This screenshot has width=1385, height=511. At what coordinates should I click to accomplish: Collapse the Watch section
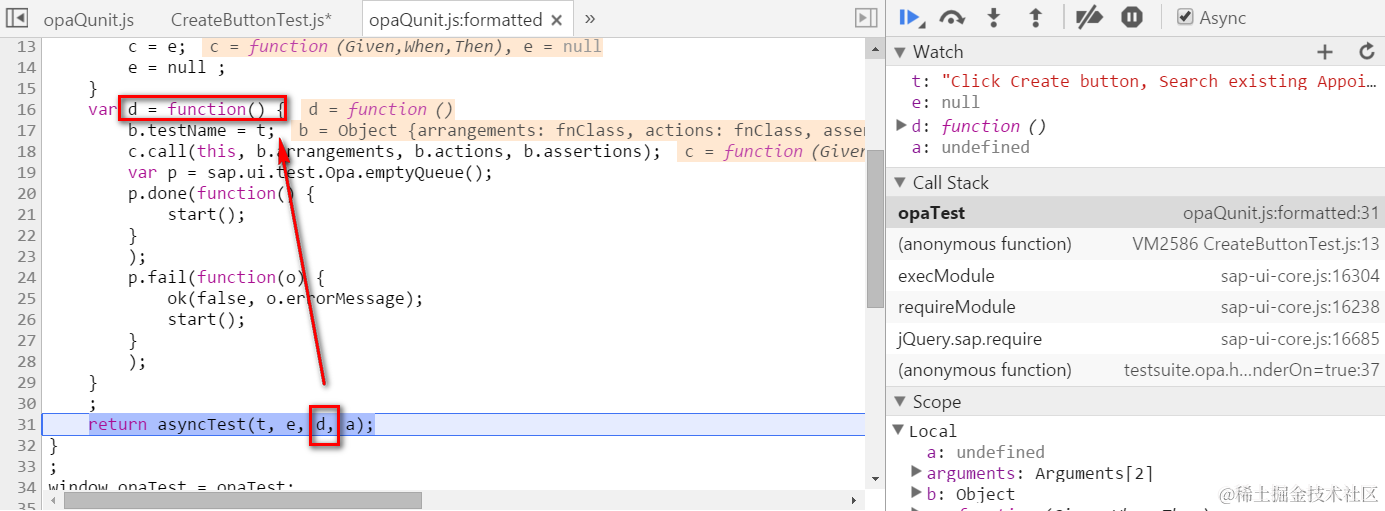[900, 52]
